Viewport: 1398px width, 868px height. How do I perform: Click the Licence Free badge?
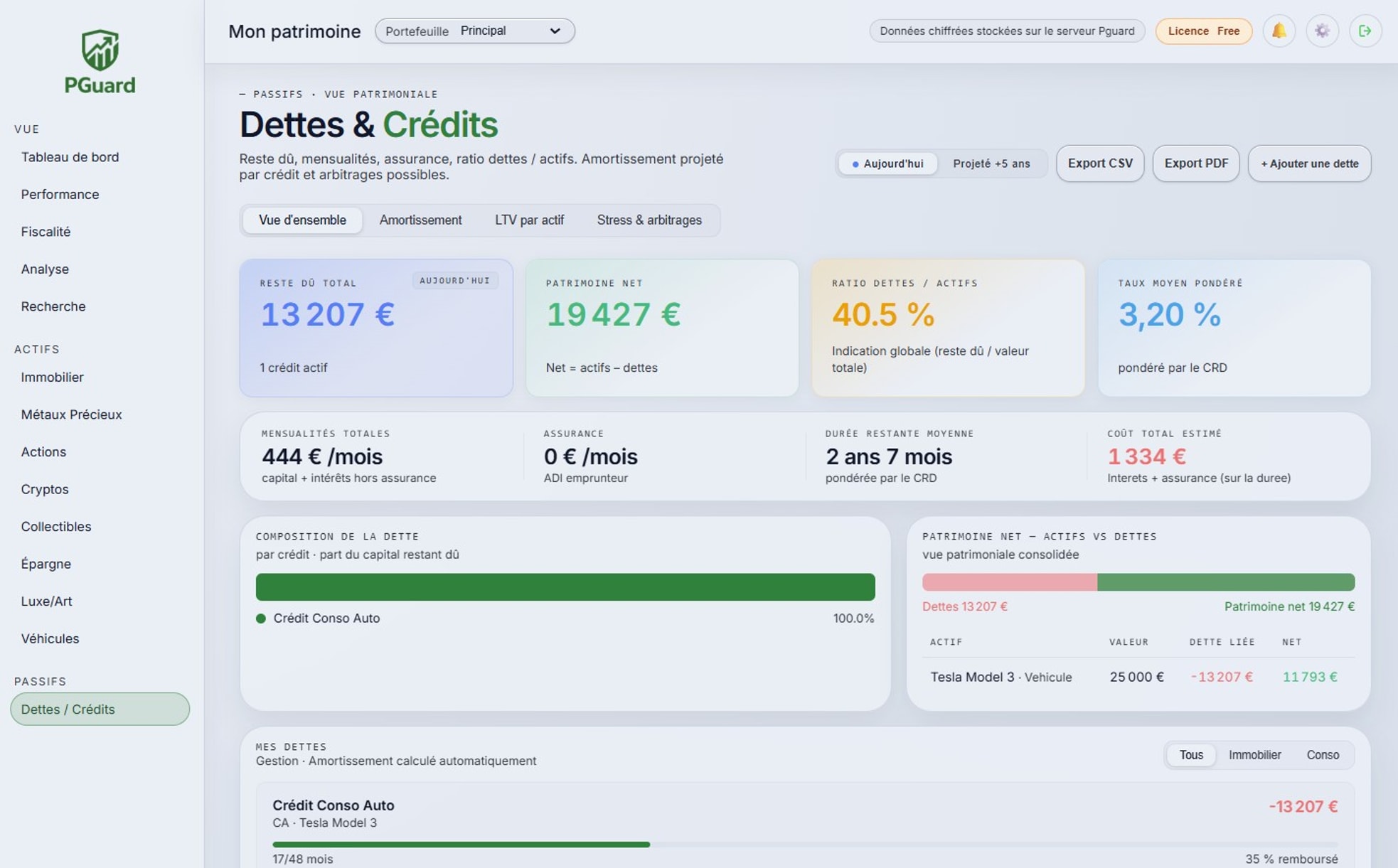coord(1203,31)
